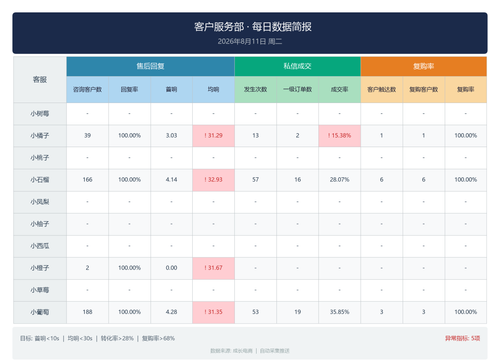Click the value 57 in 小石榴 row

point(255,180)
